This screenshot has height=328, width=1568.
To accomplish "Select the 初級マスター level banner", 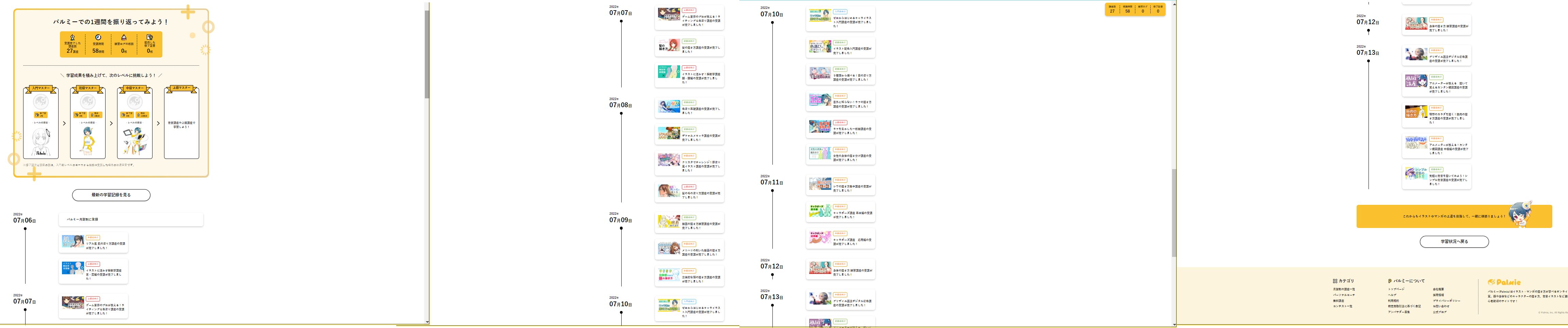I will (87, 89).
